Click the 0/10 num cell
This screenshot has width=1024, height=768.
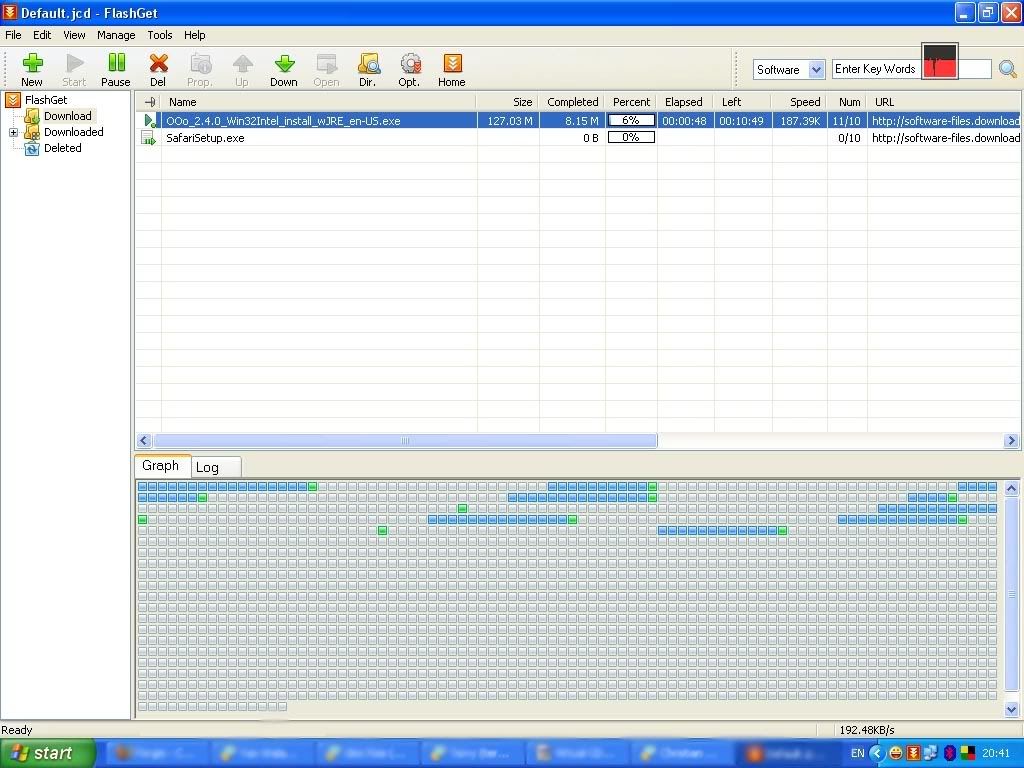849,138
